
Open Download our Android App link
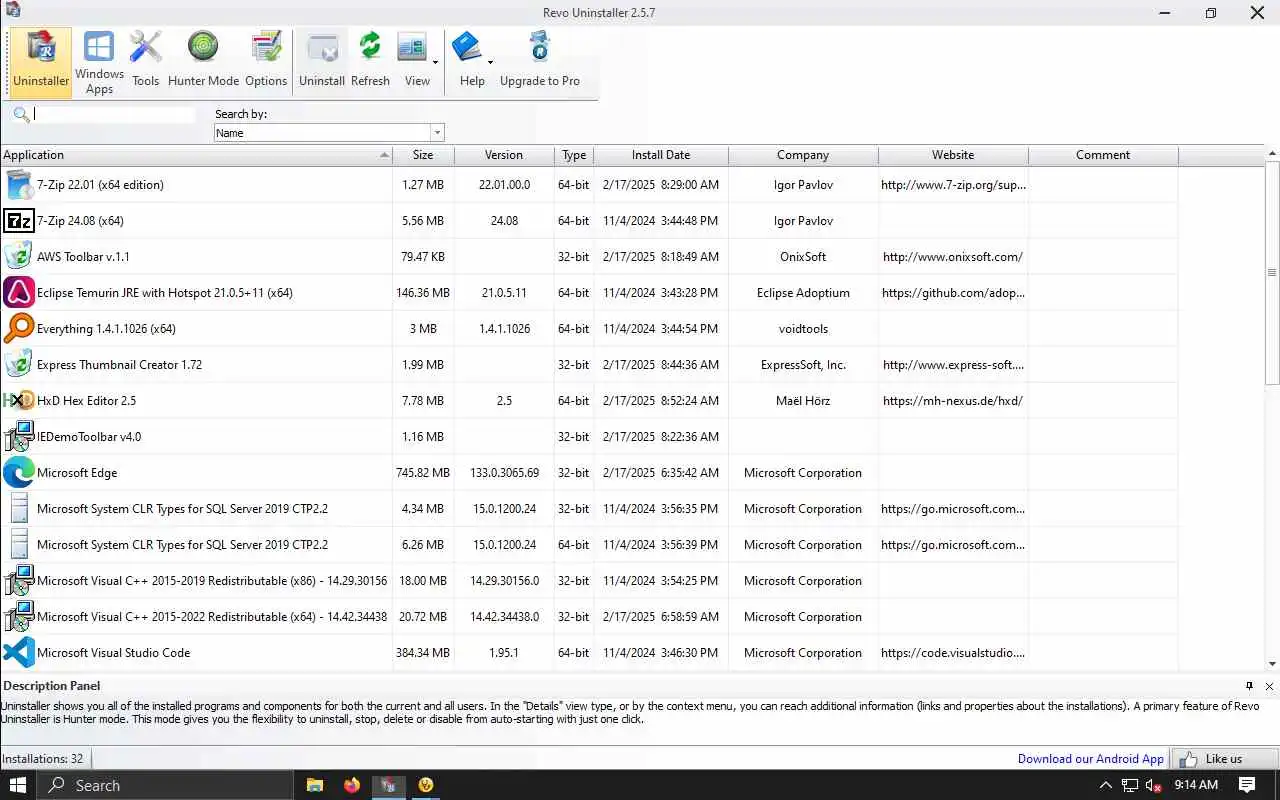coord(1090,759)
